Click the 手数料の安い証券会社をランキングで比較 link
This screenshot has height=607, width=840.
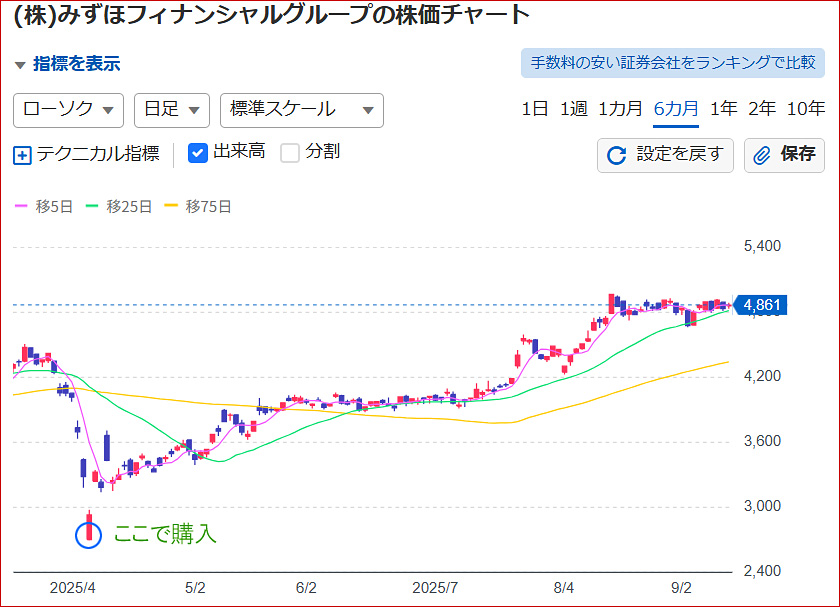point(674,61)
